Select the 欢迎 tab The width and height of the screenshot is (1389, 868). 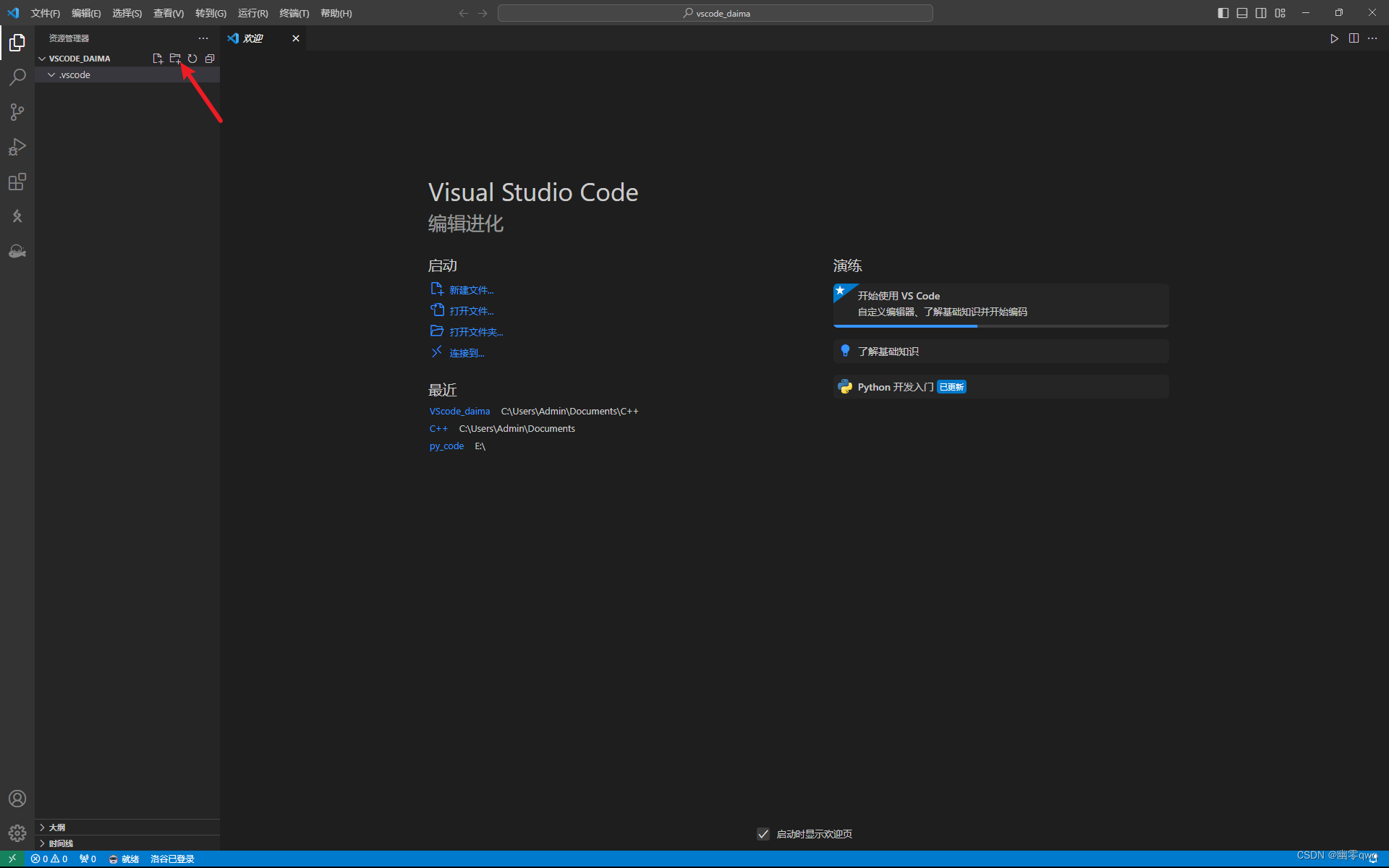click(263, 38)
